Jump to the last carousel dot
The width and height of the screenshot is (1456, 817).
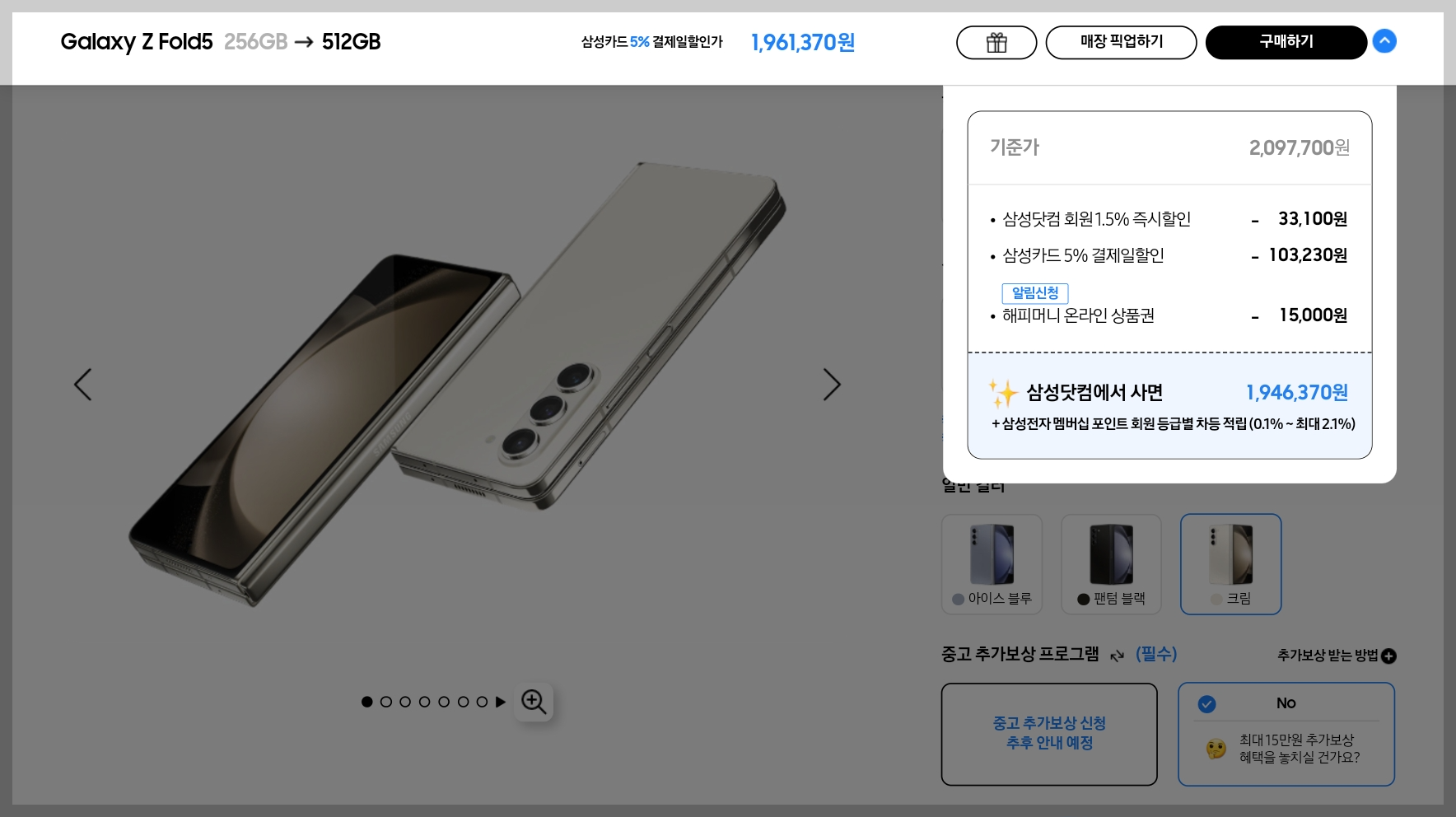point(482,702)
